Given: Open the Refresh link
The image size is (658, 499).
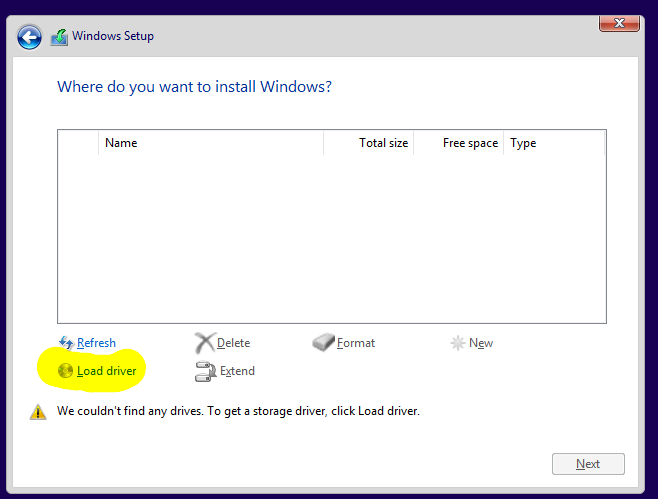Looking at the screenshot, I should click(96, 343).
